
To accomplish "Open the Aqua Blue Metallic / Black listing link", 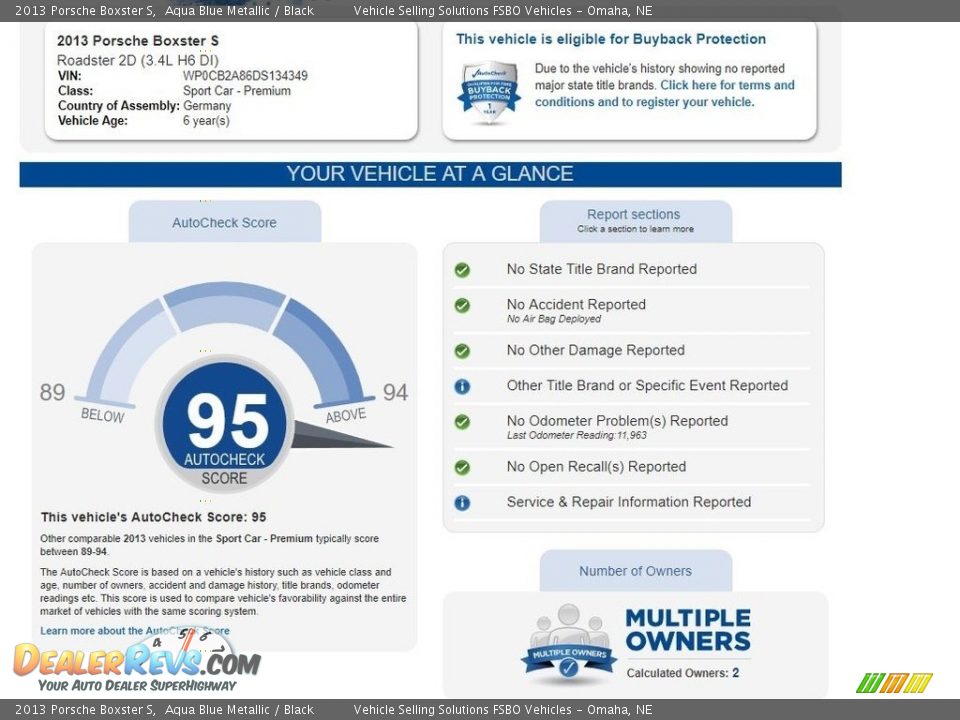I will 236,10.
